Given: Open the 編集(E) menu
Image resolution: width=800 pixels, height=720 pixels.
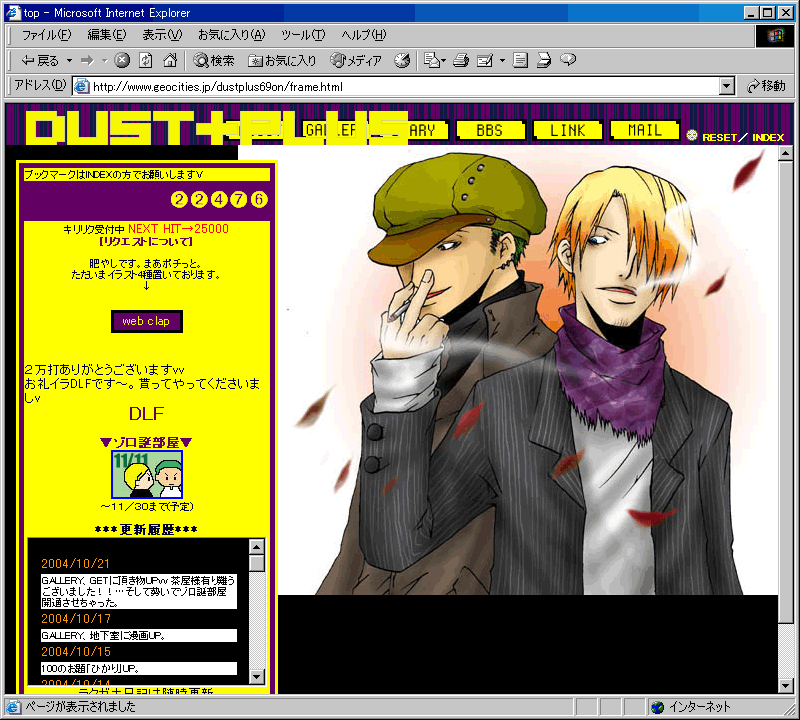Looking at the screenshot, I should tap(107, 35).
